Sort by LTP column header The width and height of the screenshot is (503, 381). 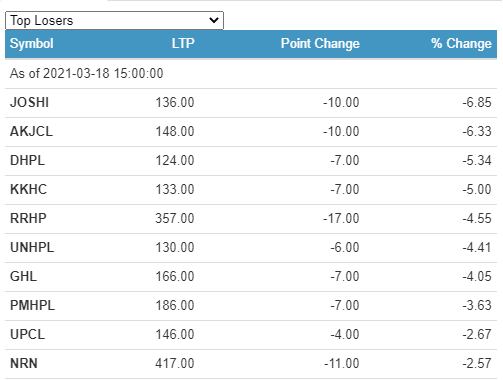[x=183, y=43]
